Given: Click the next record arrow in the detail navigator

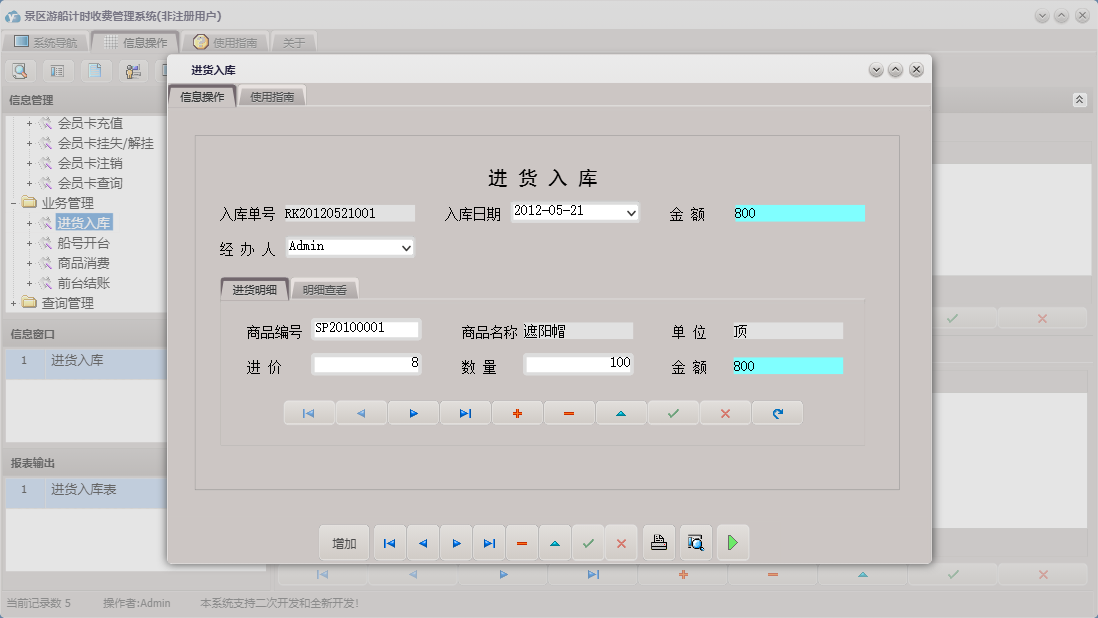Looking at the screenshot, I should [413, 412].
